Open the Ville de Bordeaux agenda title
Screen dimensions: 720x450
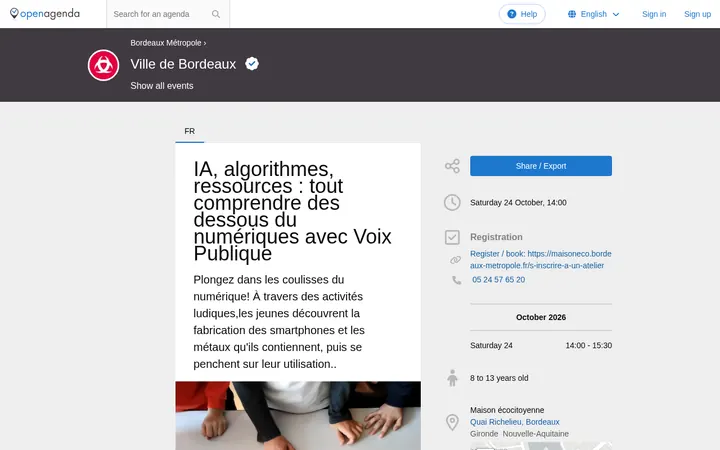tap(183, 64)
